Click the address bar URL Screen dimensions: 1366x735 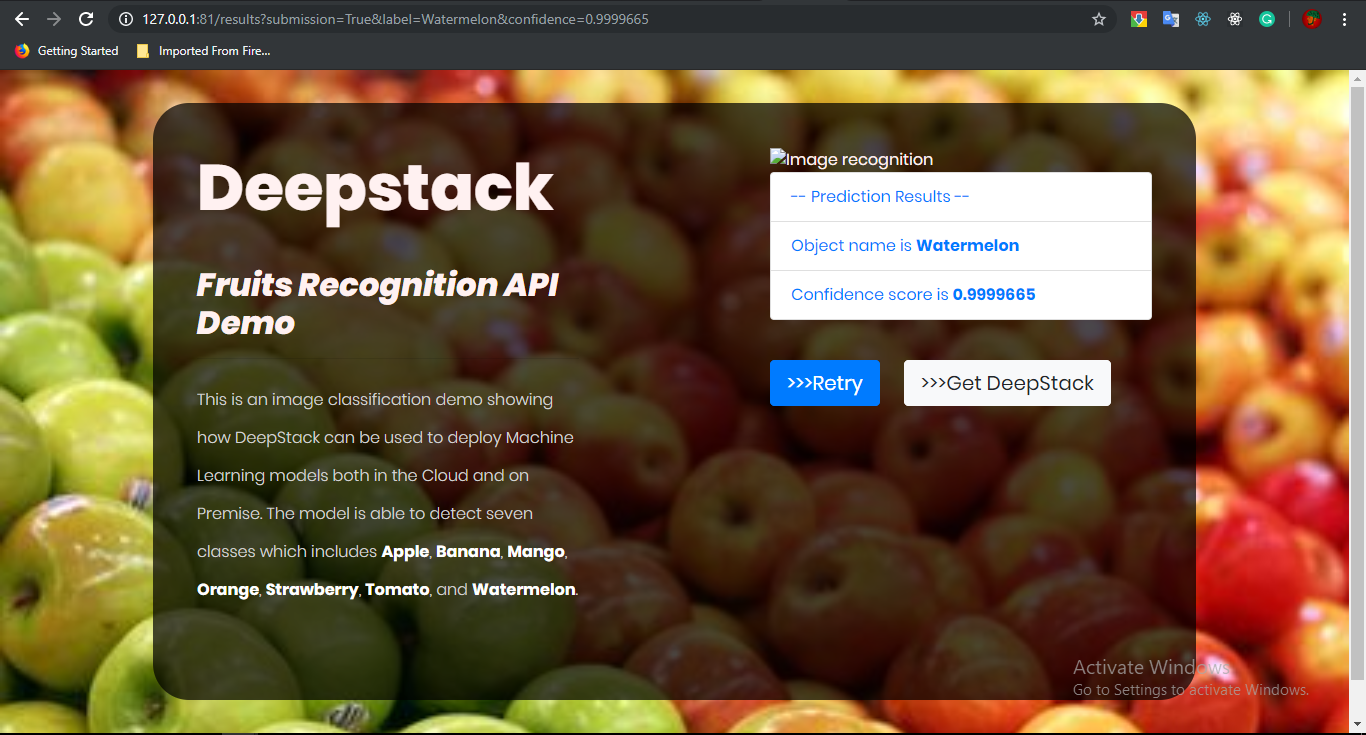pos(396,19)
